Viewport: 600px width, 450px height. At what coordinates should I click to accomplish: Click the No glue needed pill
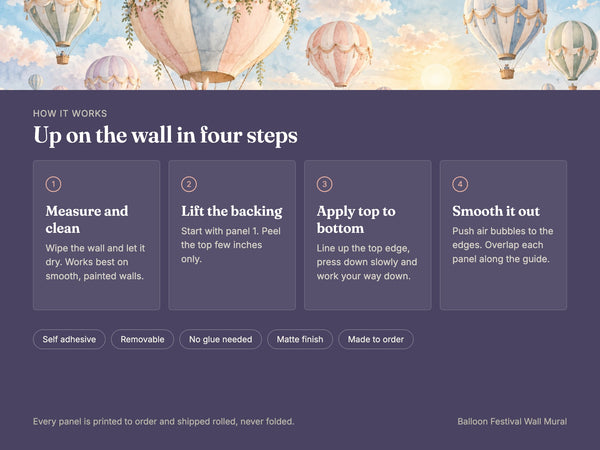[x=221, y=339]
